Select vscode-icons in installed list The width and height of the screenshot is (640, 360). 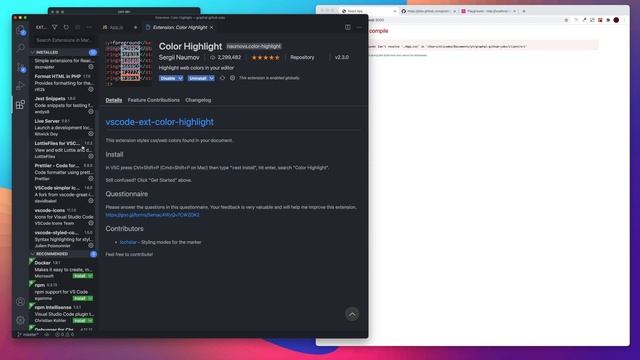[63, 217]
